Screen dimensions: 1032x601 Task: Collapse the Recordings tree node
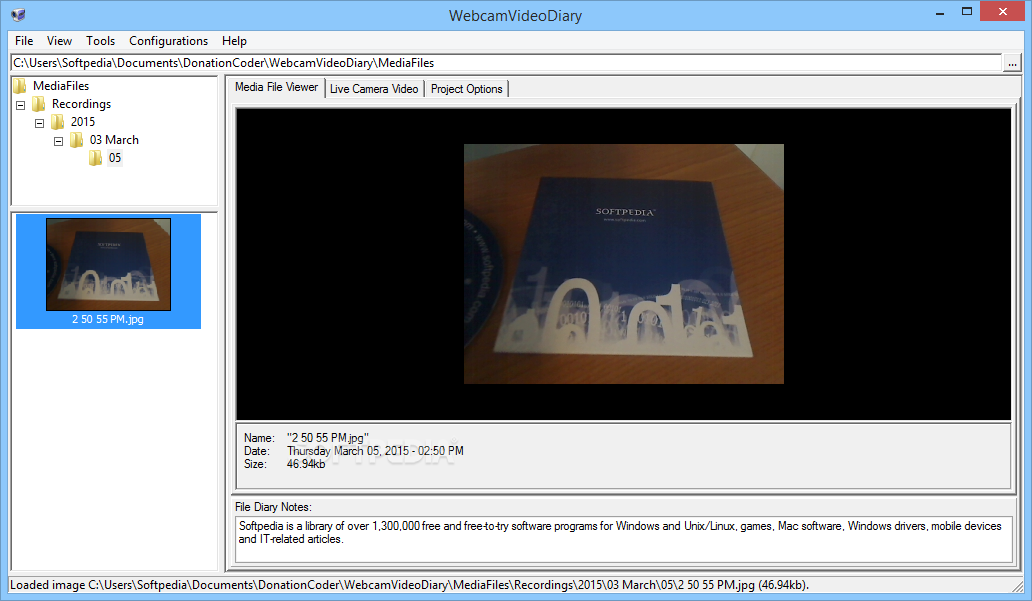[20, 105]
